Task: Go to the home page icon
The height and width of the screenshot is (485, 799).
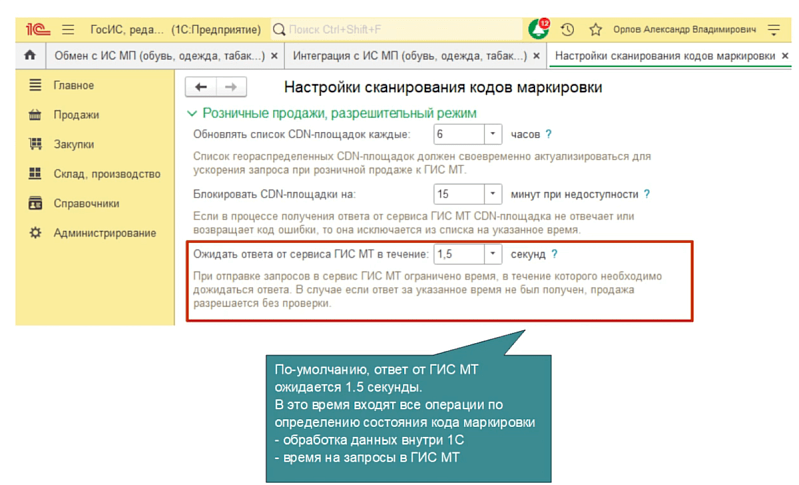Action: pyautogui.click(x=30, y=55)
